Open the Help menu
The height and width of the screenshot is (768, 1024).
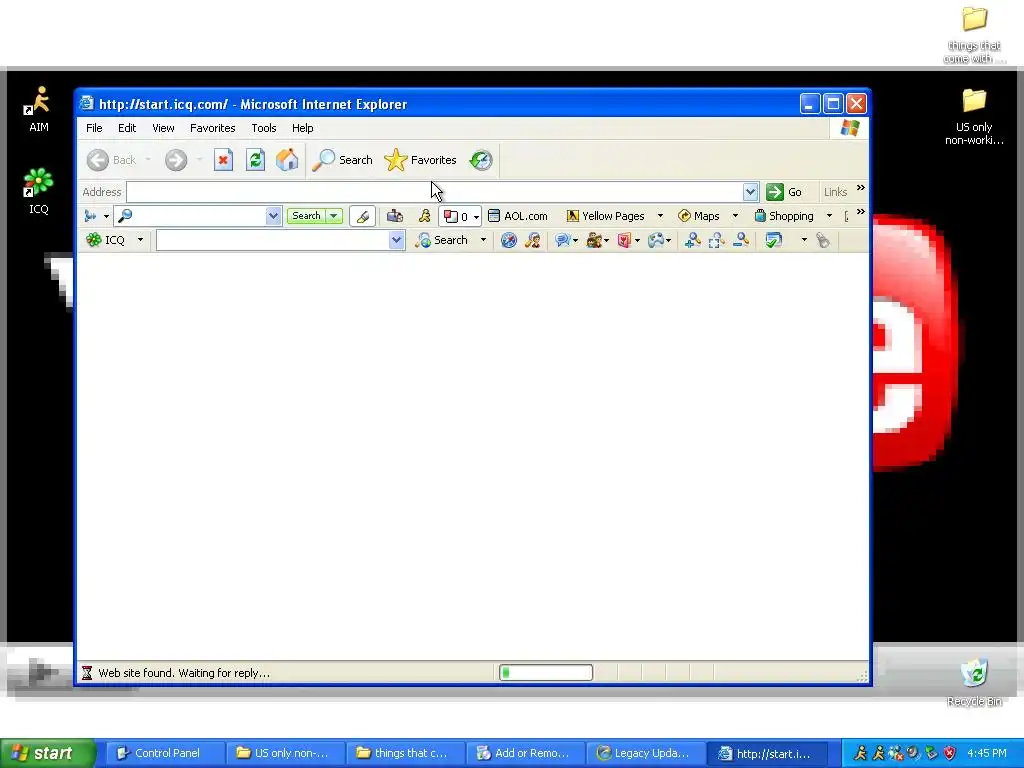(302, 128)
